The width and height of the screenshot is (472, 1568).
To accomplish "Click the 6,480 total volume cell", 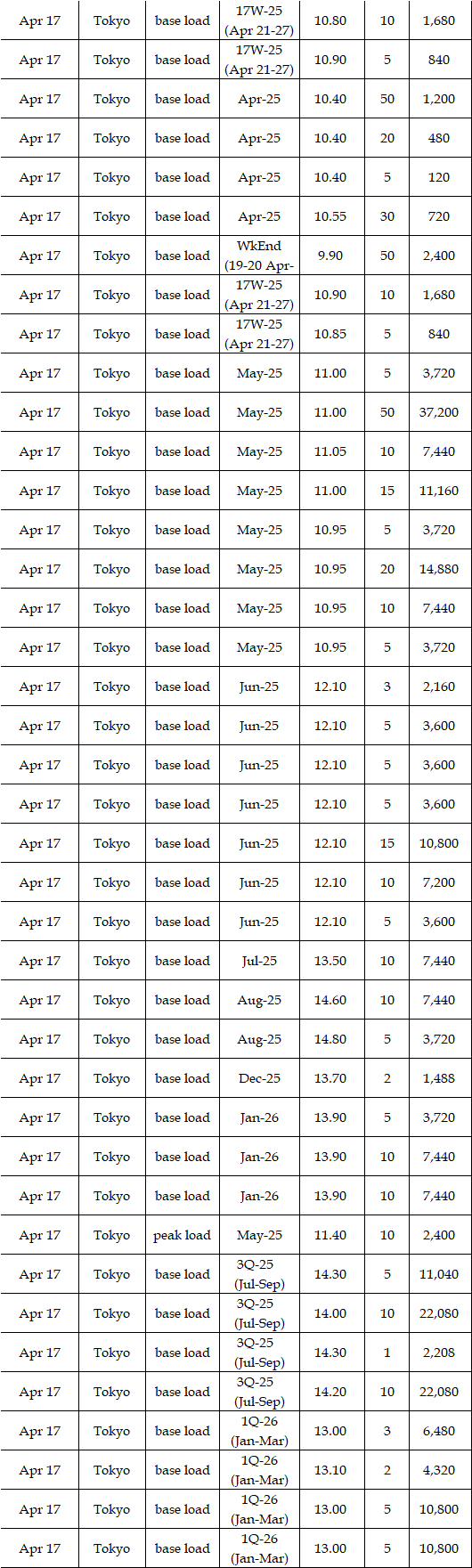I will point(438,1431).
